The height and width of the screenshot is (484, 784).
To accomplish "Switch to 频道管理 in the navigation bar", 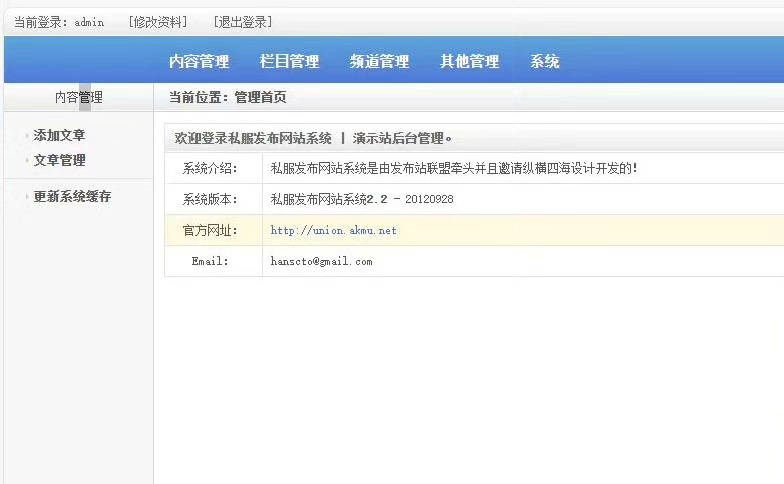I will [379, 62].
